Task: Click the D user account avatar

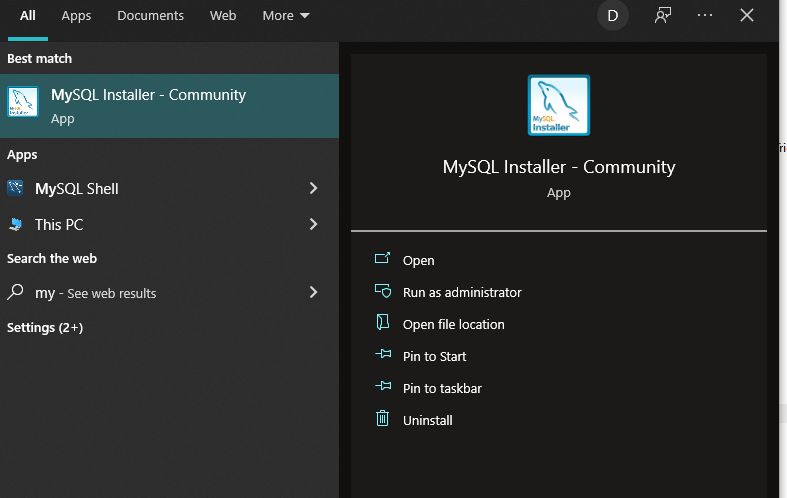Action: (x=612, y=16)
